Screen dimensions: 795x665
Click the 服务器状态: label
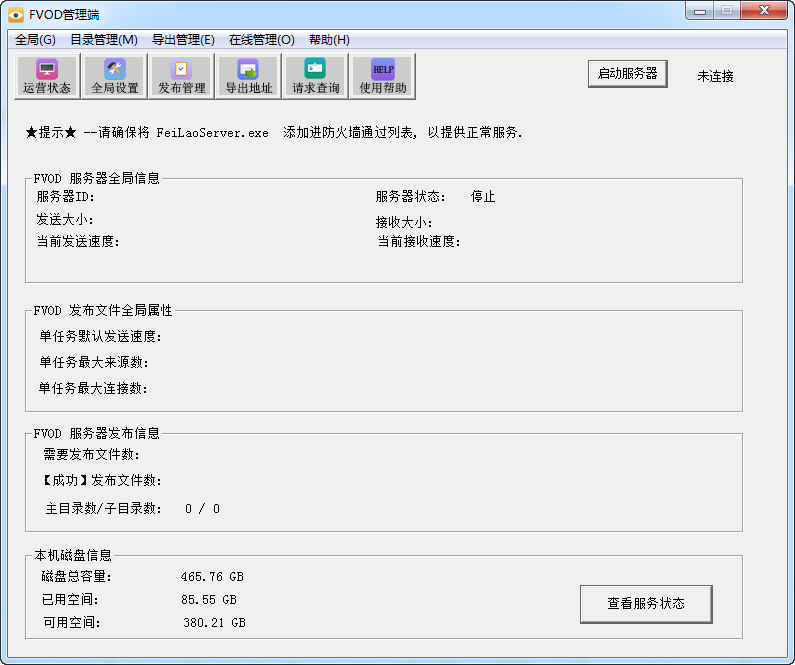tap(411, 197)
